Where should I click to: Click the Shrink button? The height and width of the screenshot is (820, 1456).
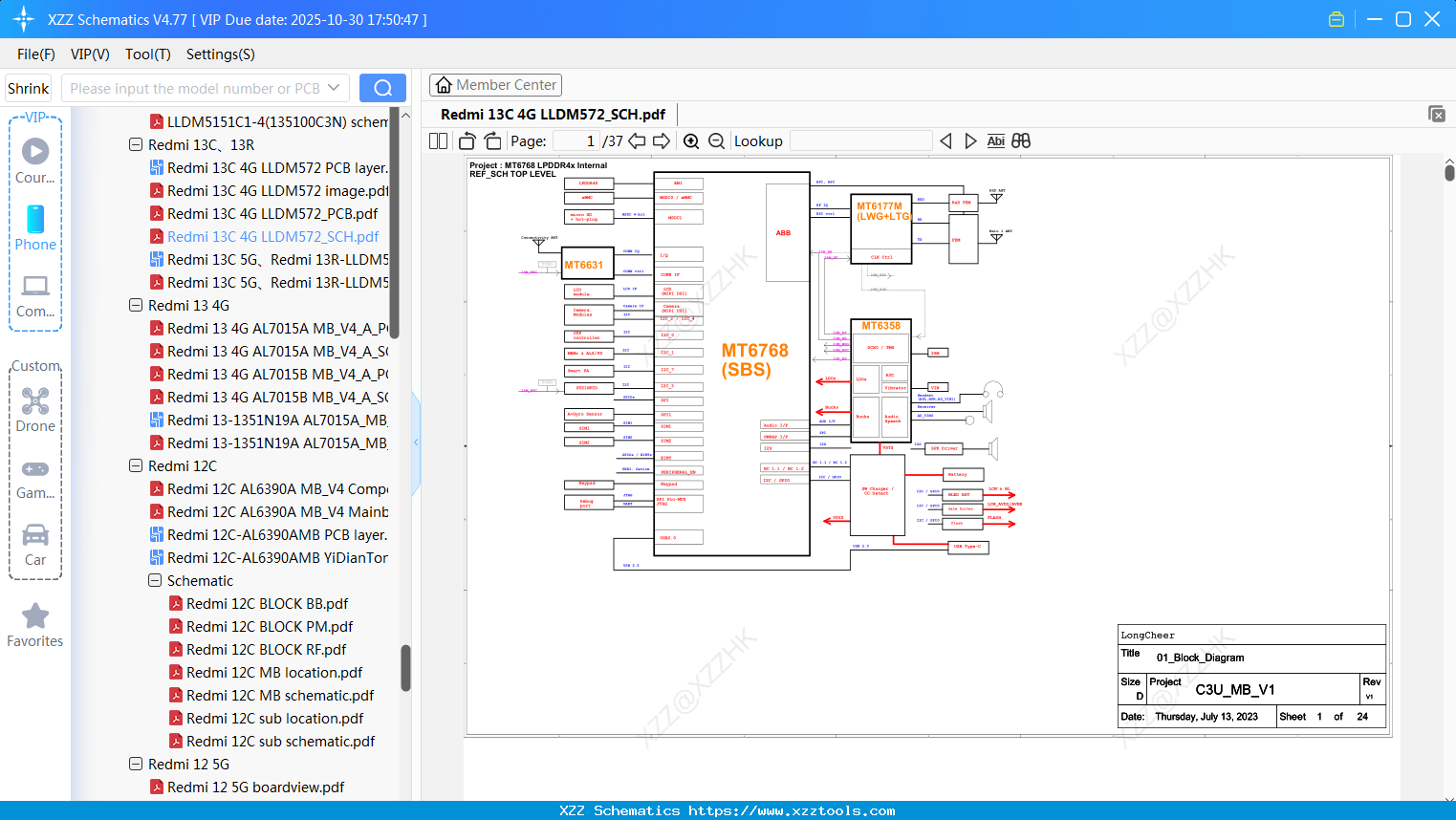click(28, 87)
